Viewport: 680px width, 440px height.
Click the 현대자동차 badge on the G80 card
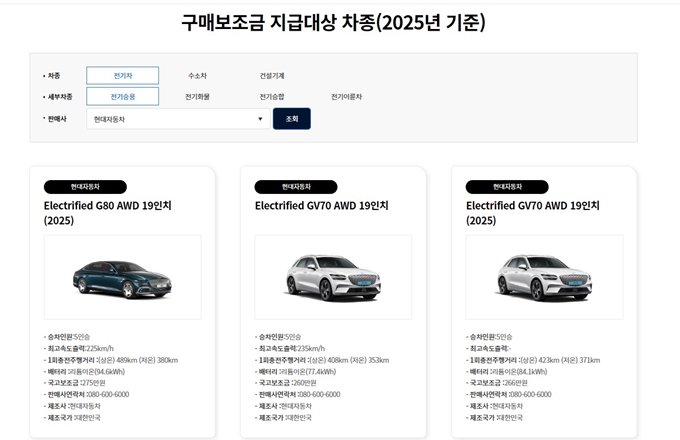(85, 187)
